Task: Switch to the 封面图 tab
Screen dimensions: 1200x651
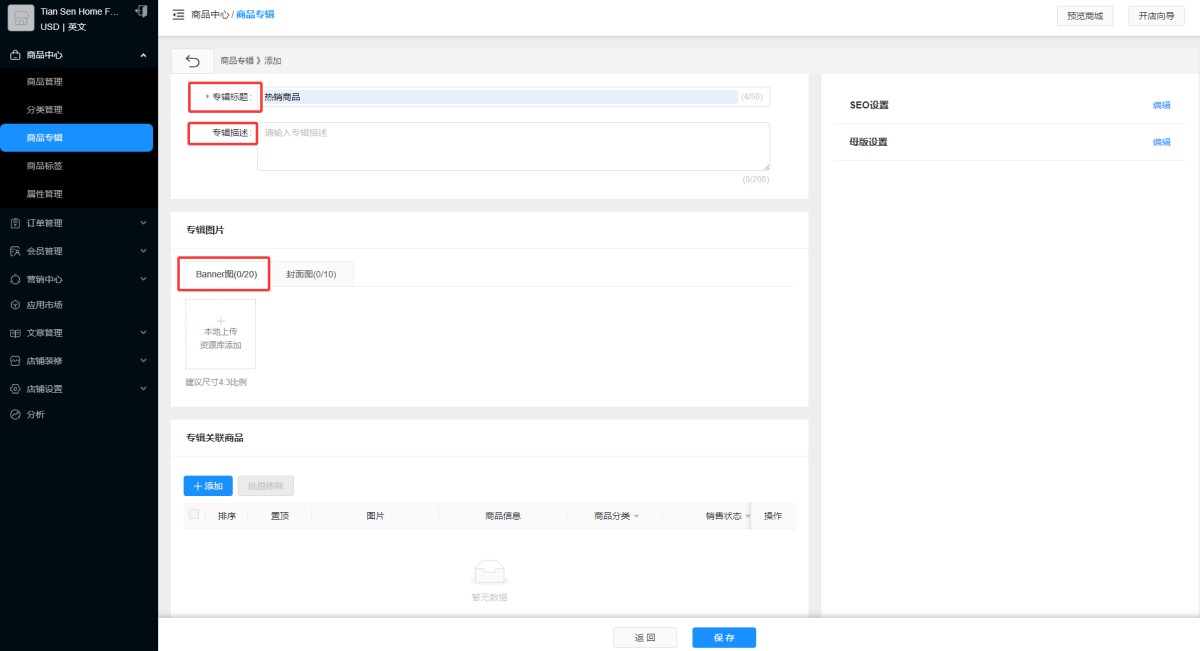Action: point(311,274)
